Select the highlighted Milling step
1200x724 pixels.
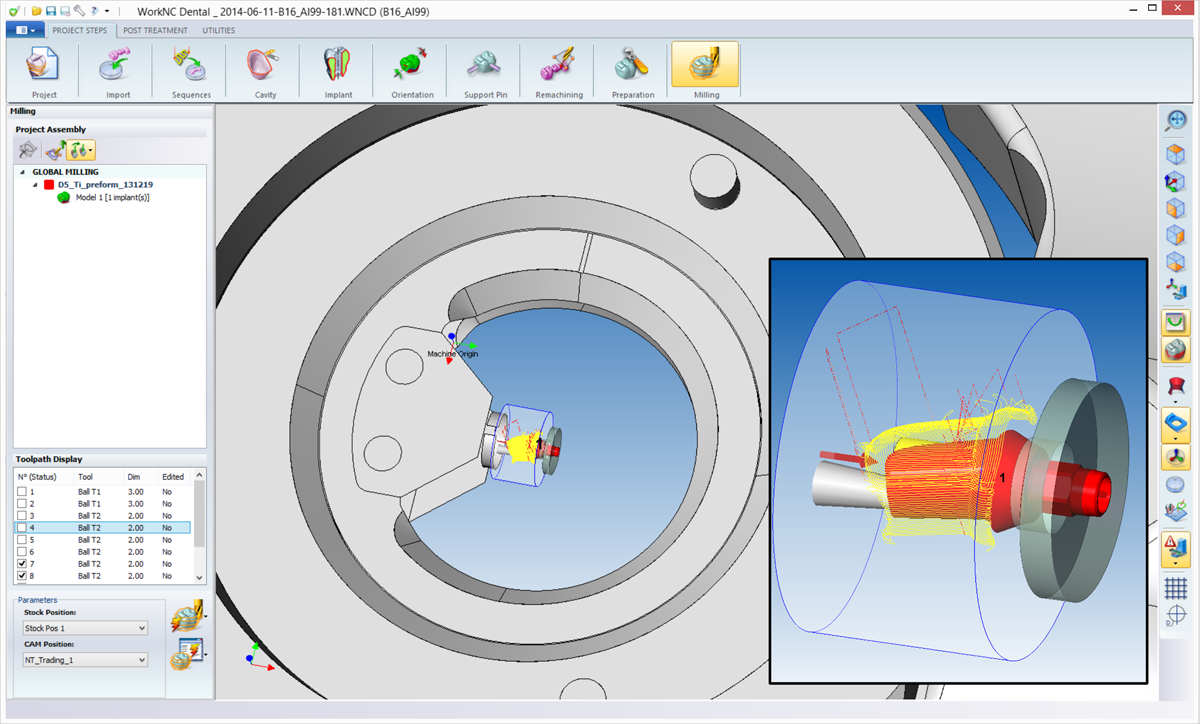[706, 72]
